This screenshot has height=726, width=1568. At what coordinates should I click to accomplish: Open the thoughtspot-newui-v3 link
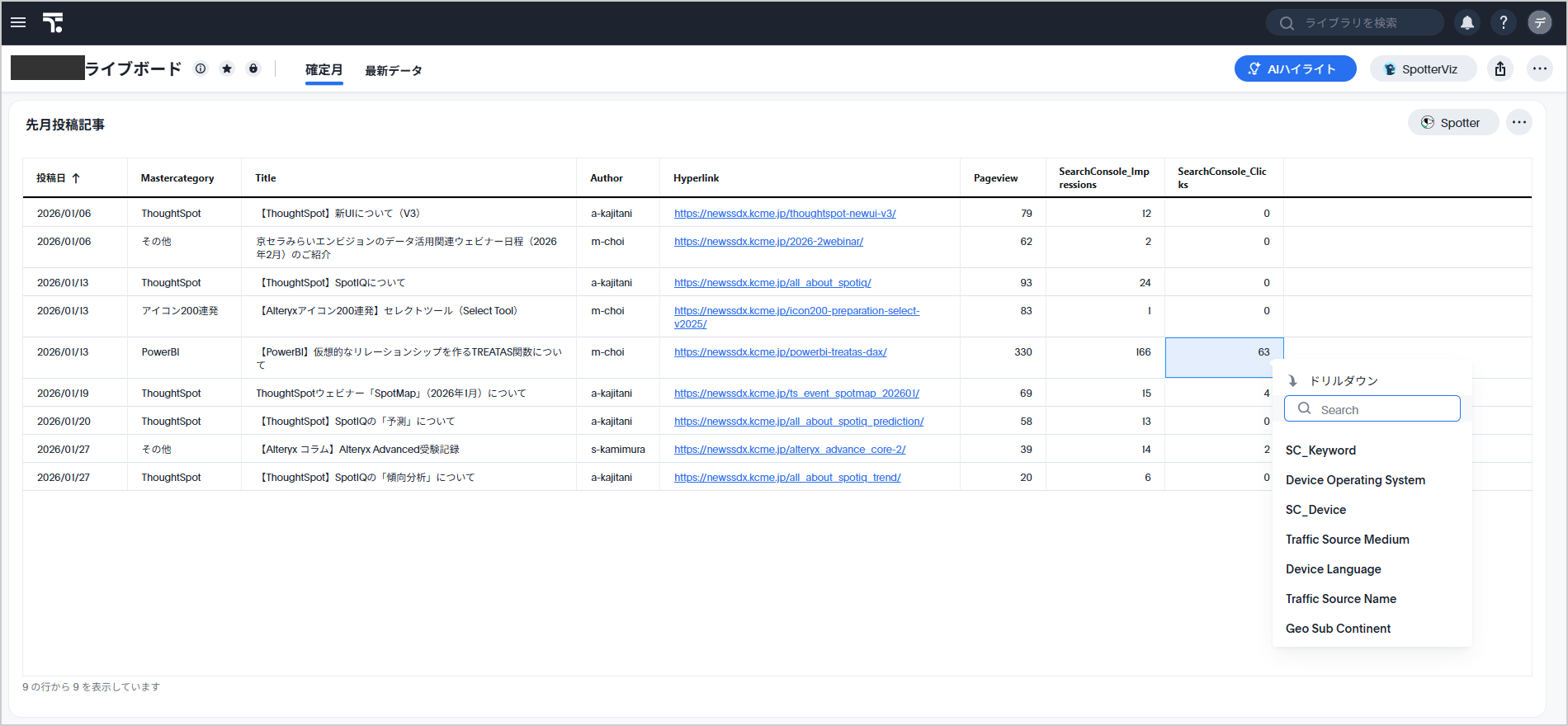[785, 214]
